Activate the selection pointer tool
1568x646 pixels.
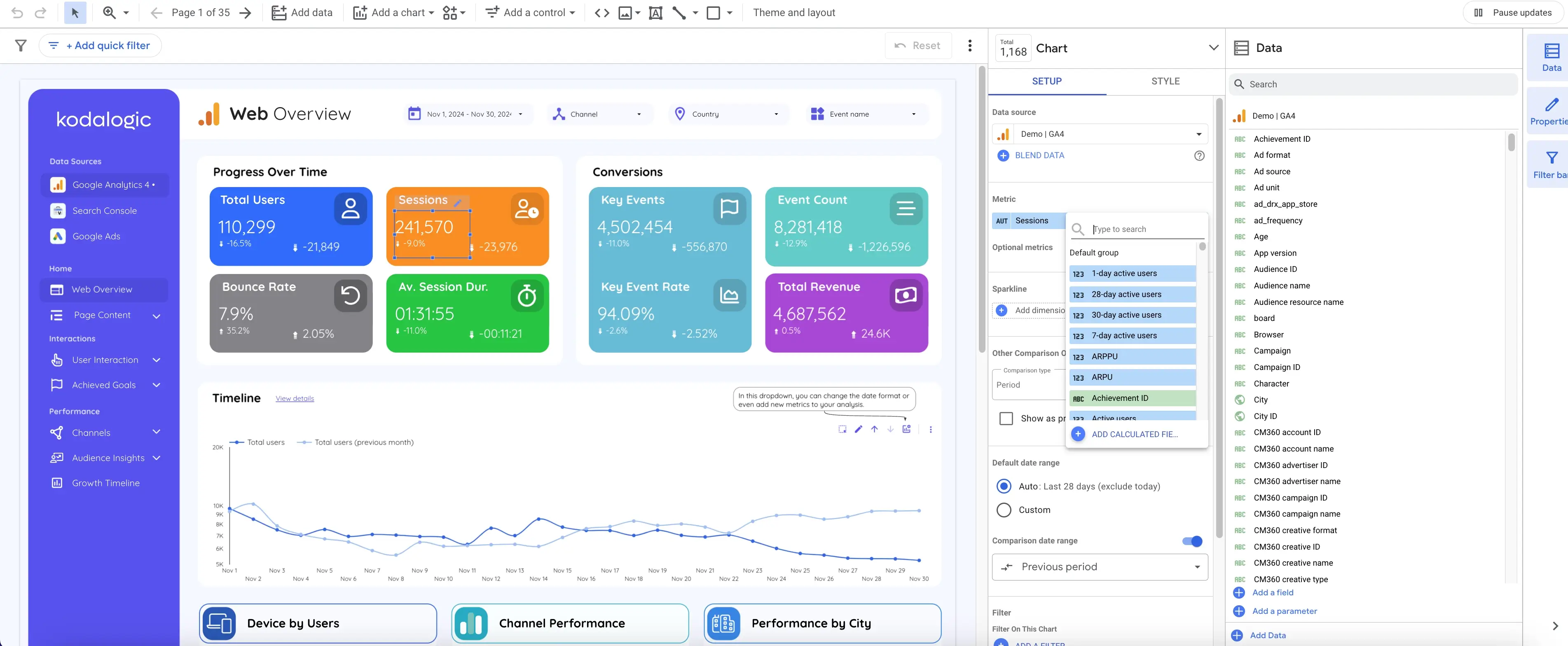pyautogui.click(x=75, y=13)
